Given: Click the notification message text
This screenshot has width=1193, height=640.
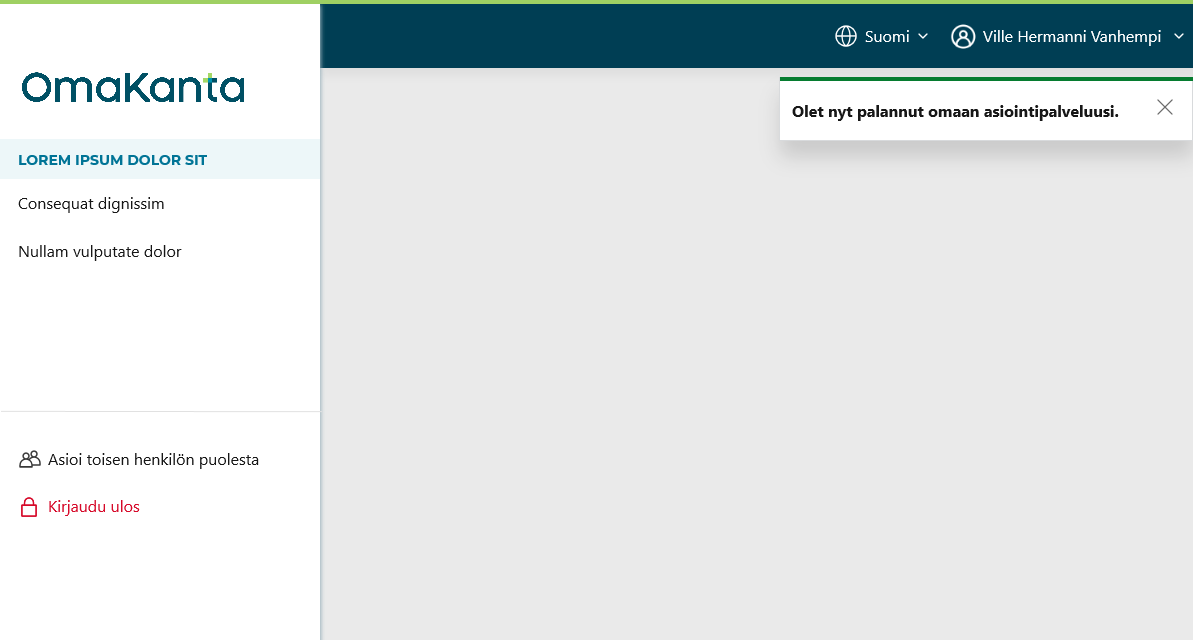Looking at the screenshot, I should (955, 112).
